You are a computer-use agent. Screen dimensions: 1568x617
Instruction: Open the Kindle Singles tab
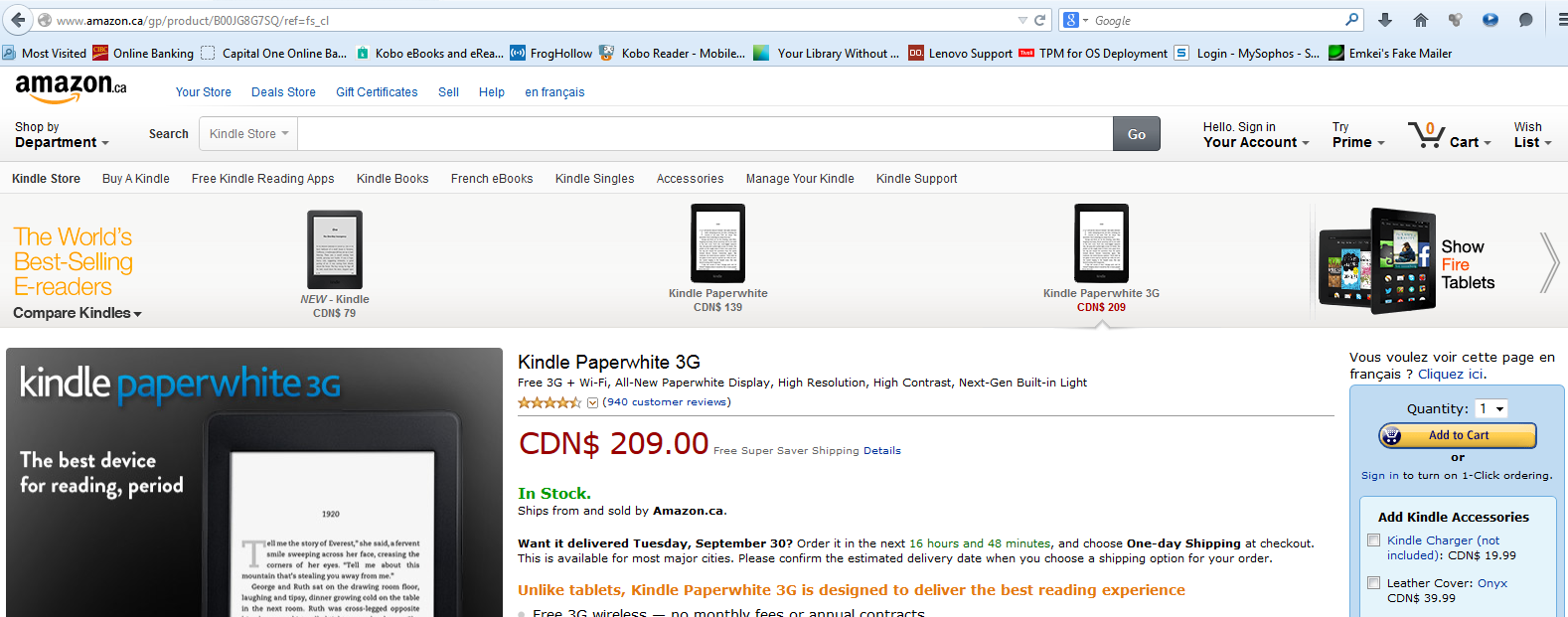pos(594,179)
